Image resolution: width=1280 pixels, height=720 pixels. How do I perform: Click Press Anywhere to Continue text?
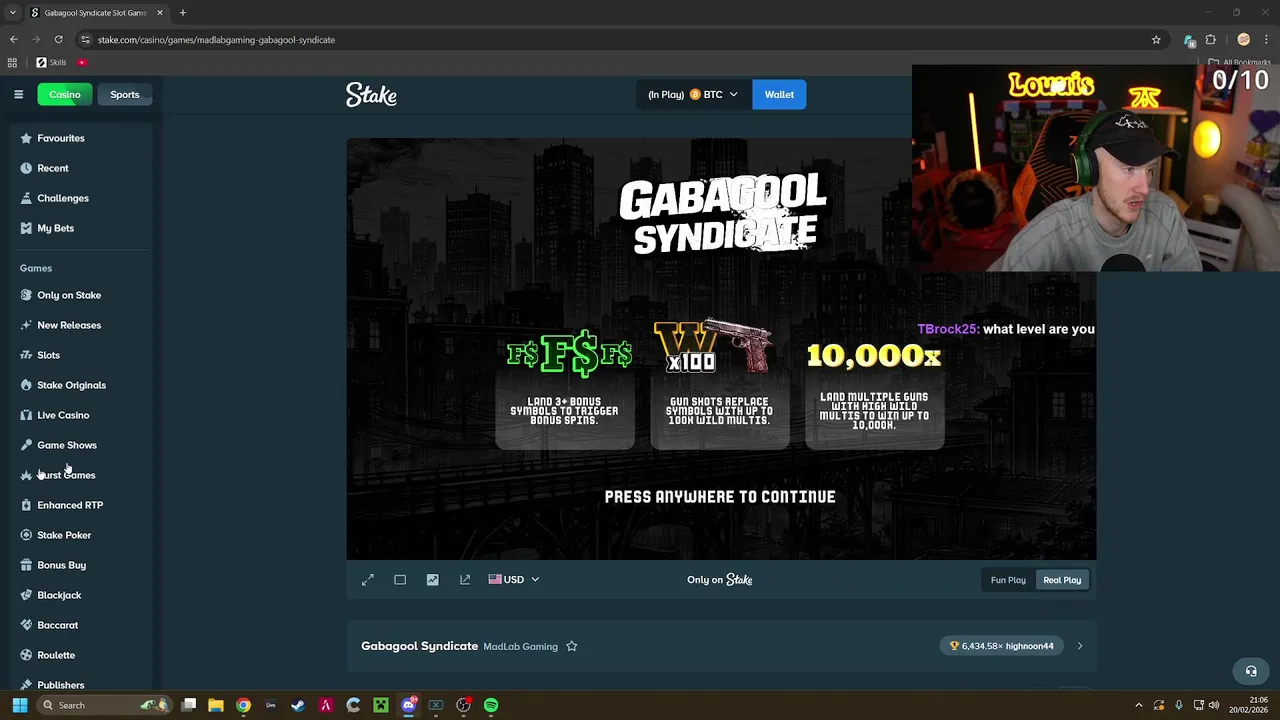coord(720,497)
